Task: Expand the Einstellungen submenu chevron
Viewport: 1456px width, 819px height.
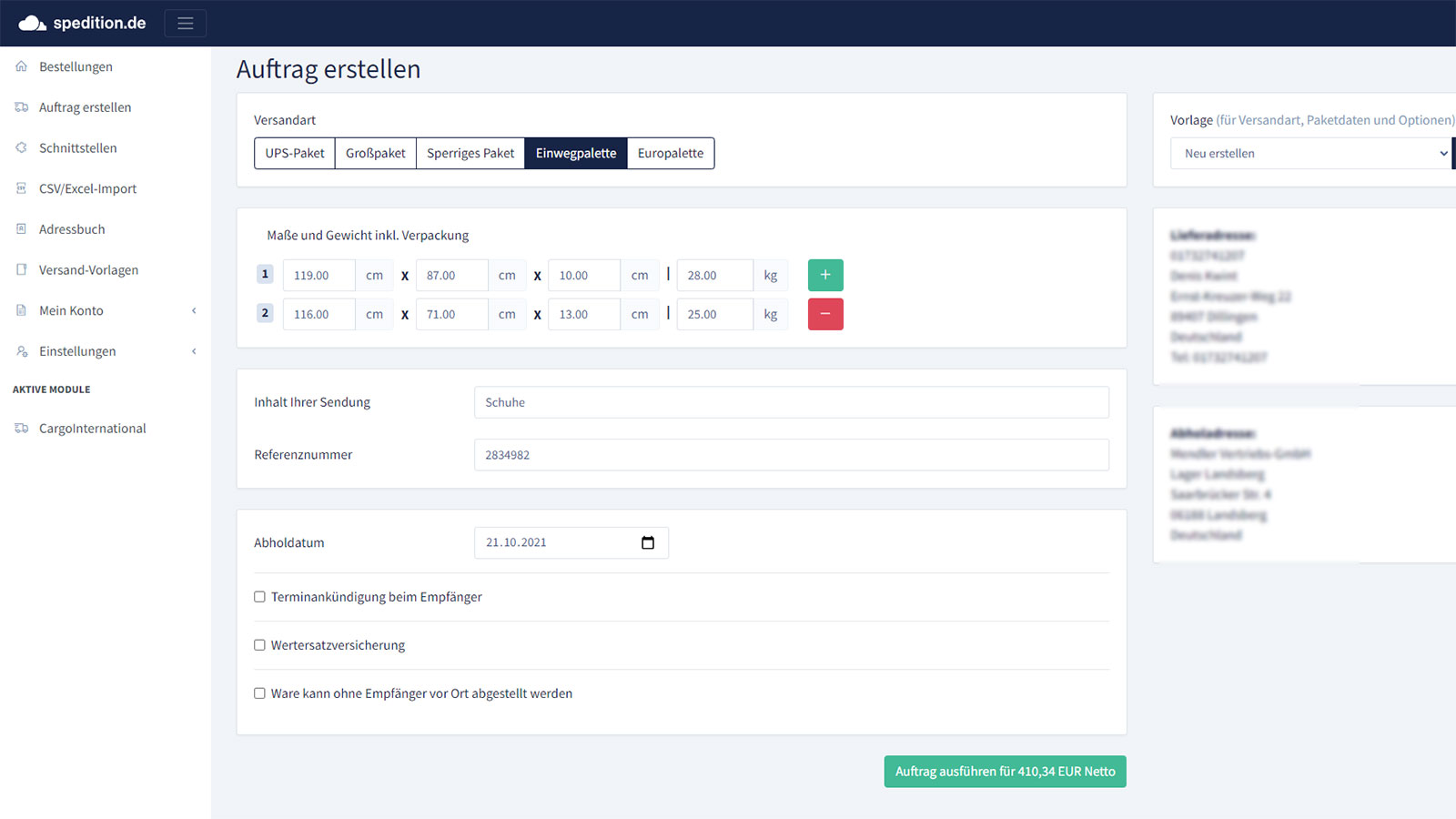Action: [194, 351]
